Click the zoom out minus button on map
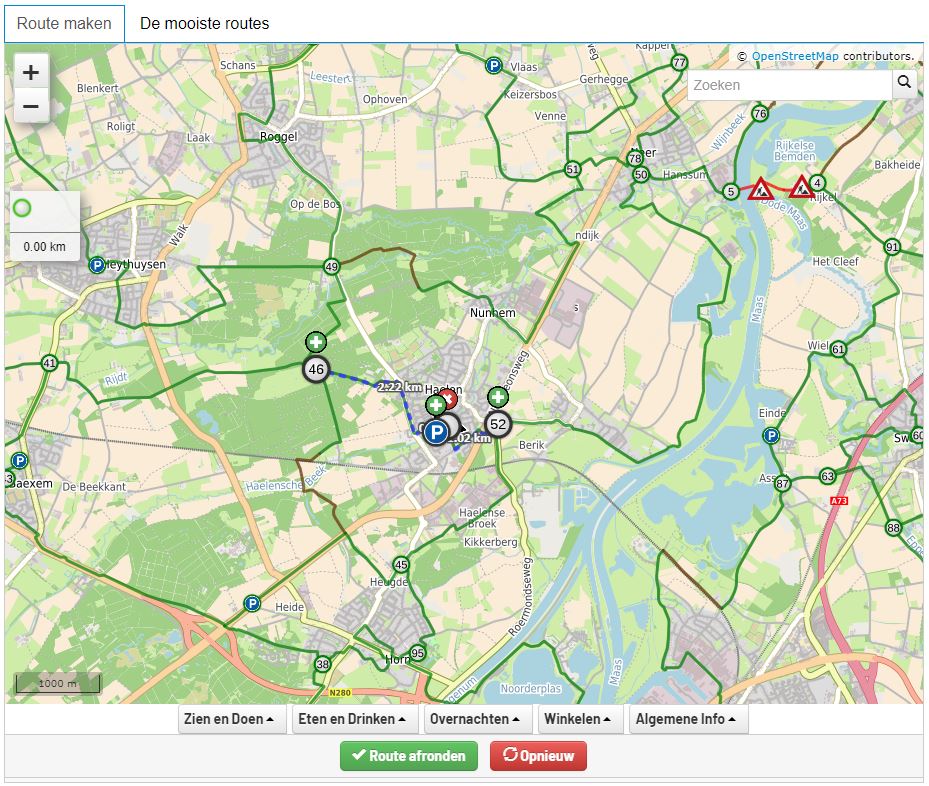929x786 pixels. (30, 105)
